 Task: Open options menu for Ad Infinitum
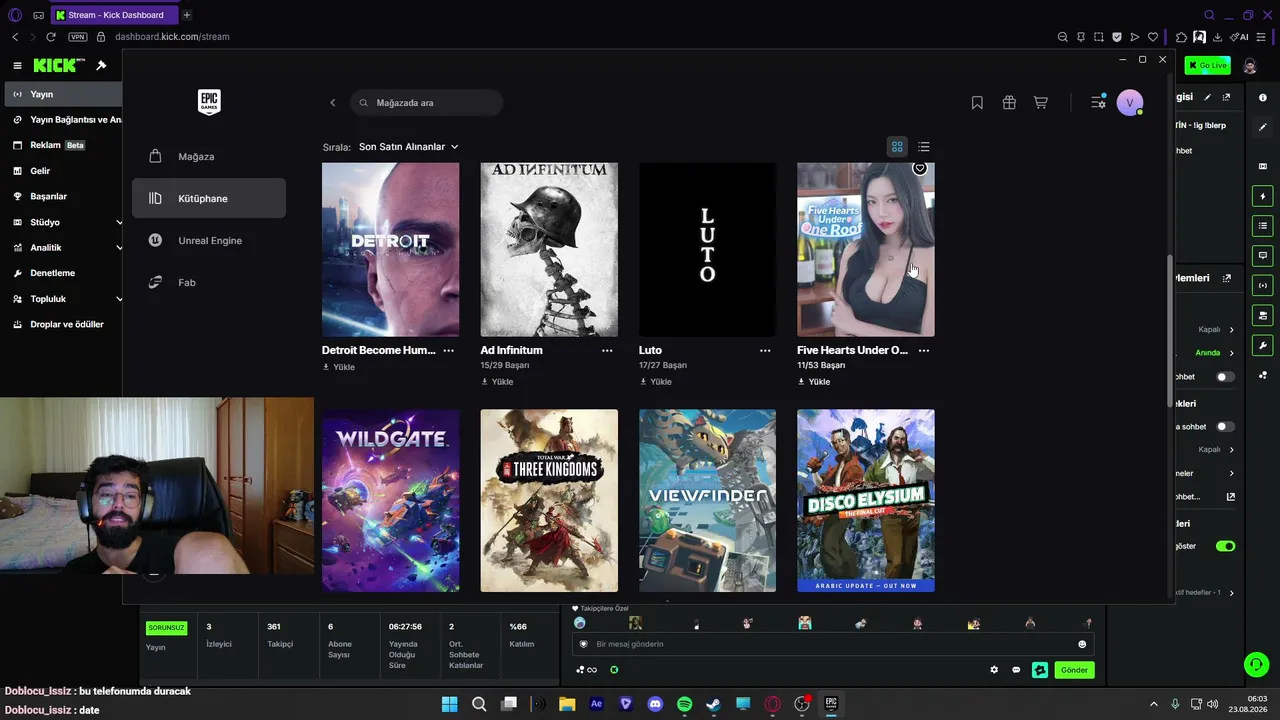607,350
